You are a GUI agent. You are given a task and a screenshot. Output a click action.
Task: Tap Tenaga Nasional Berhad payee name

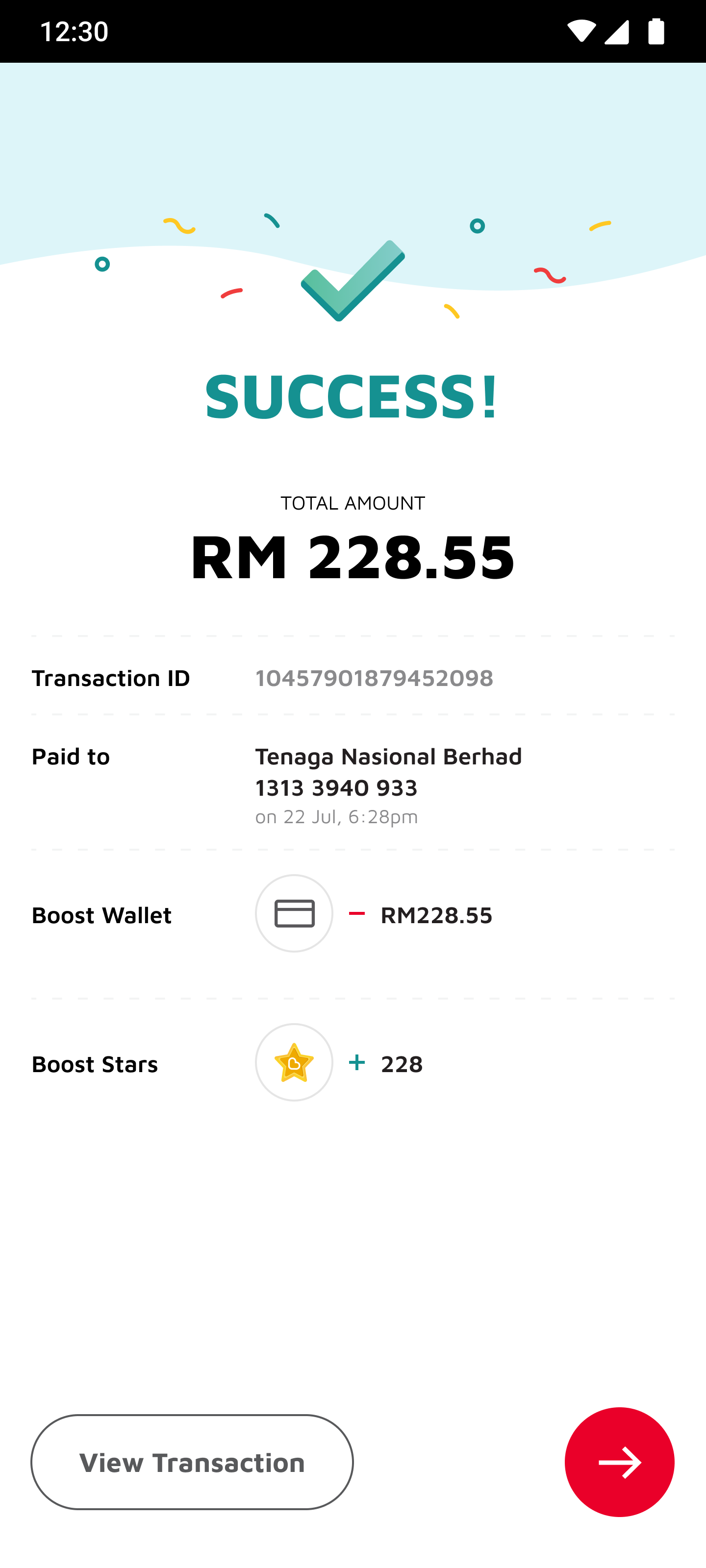coord(388,756)
